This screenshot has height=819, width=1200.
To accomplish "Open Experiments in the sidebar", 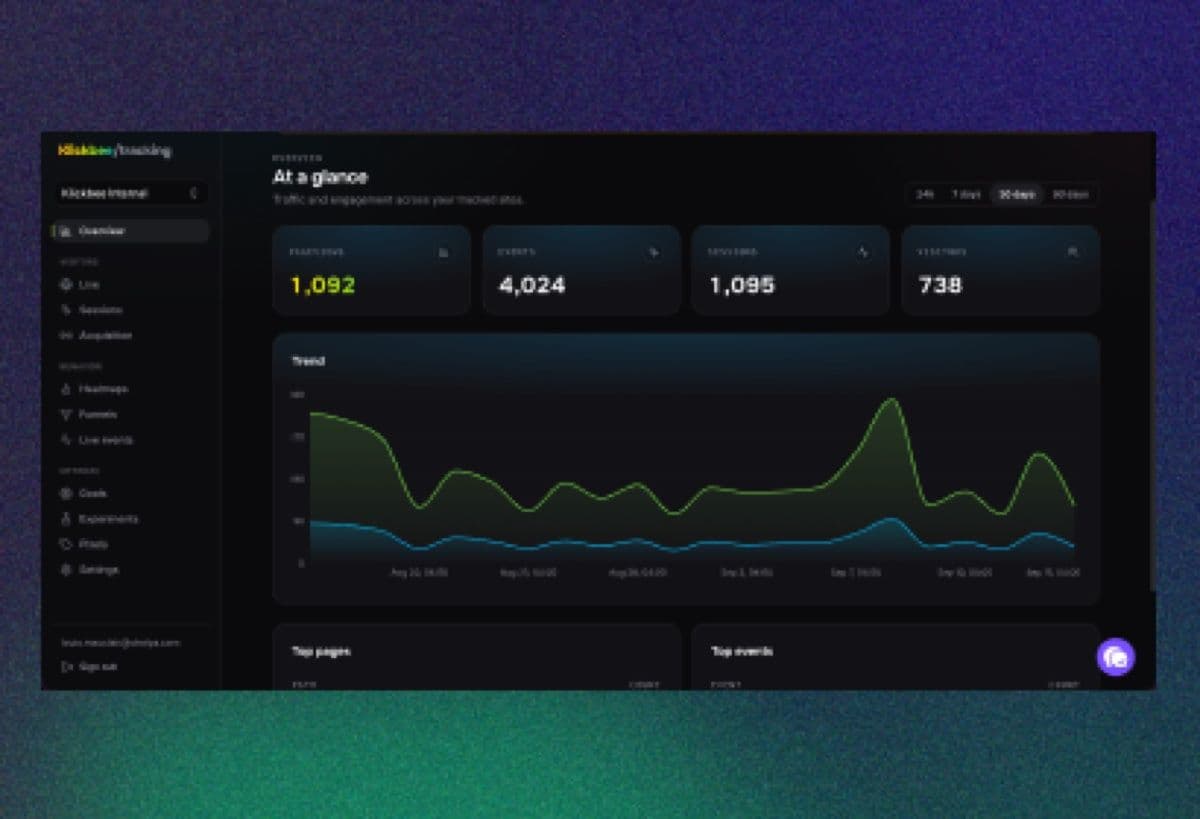I will [x=108, y=519].
